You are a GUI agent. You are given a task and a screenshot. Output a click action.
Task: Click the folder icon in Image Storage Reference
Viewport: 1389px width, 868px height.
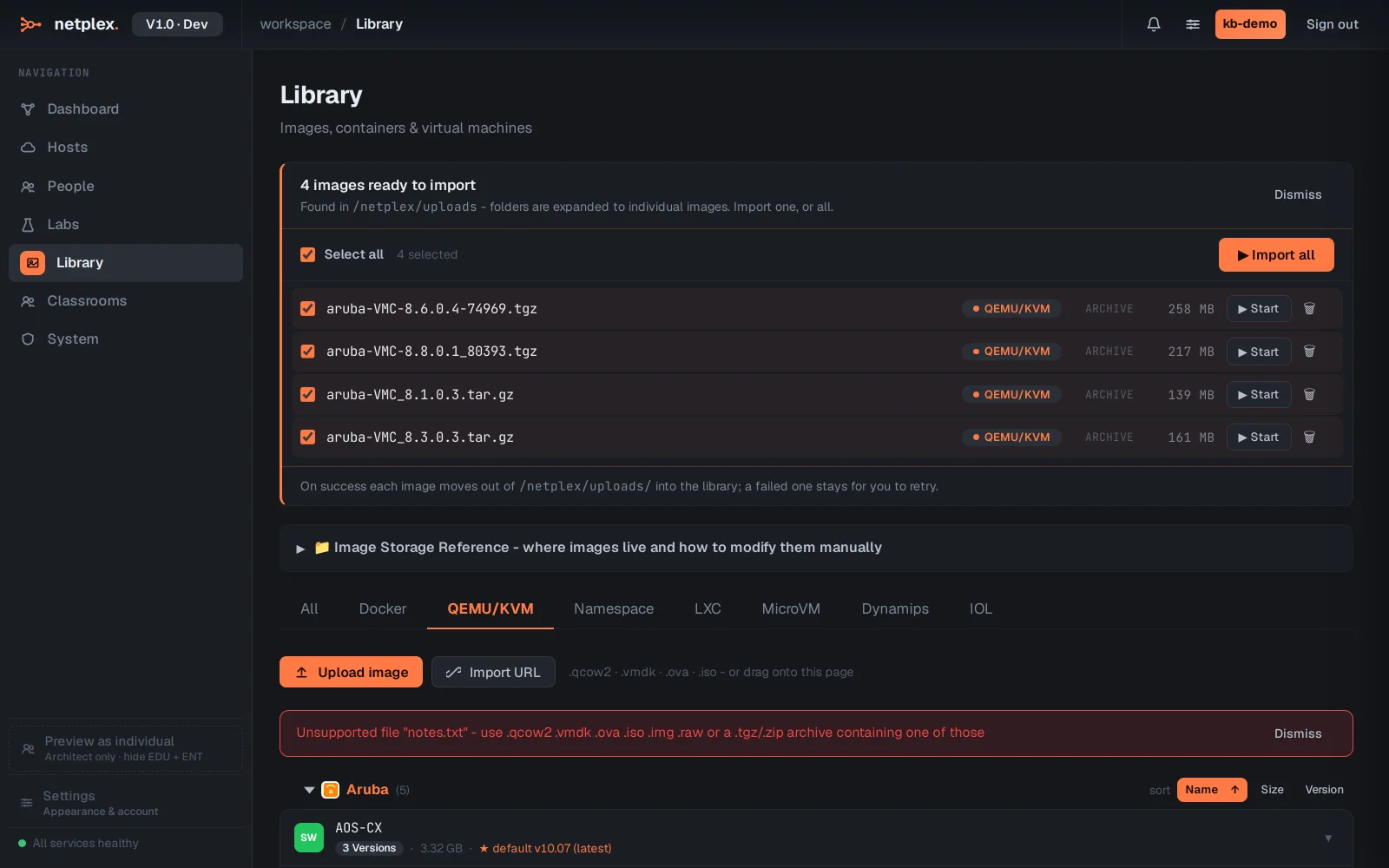click(x=321, y=548)
